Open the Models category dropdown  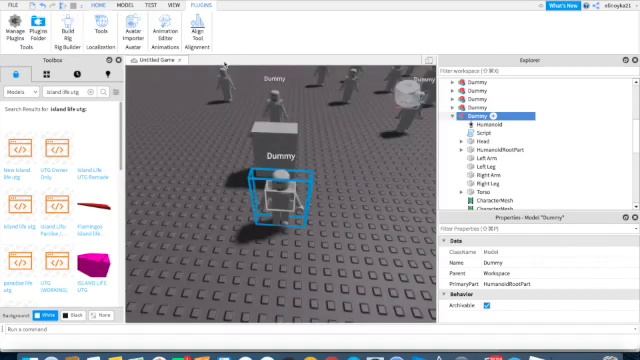tap(21, 92)
